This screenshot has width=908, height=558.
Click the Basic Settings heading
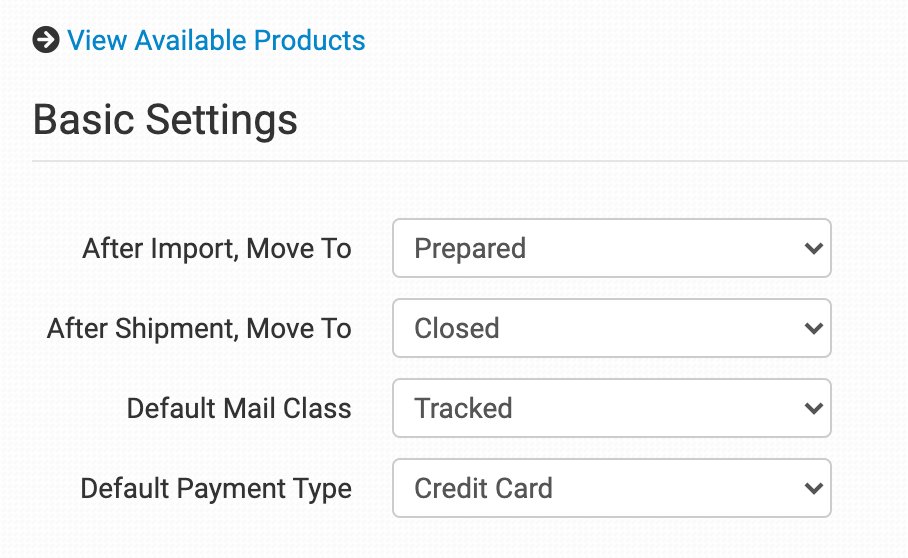coord(165,119)
